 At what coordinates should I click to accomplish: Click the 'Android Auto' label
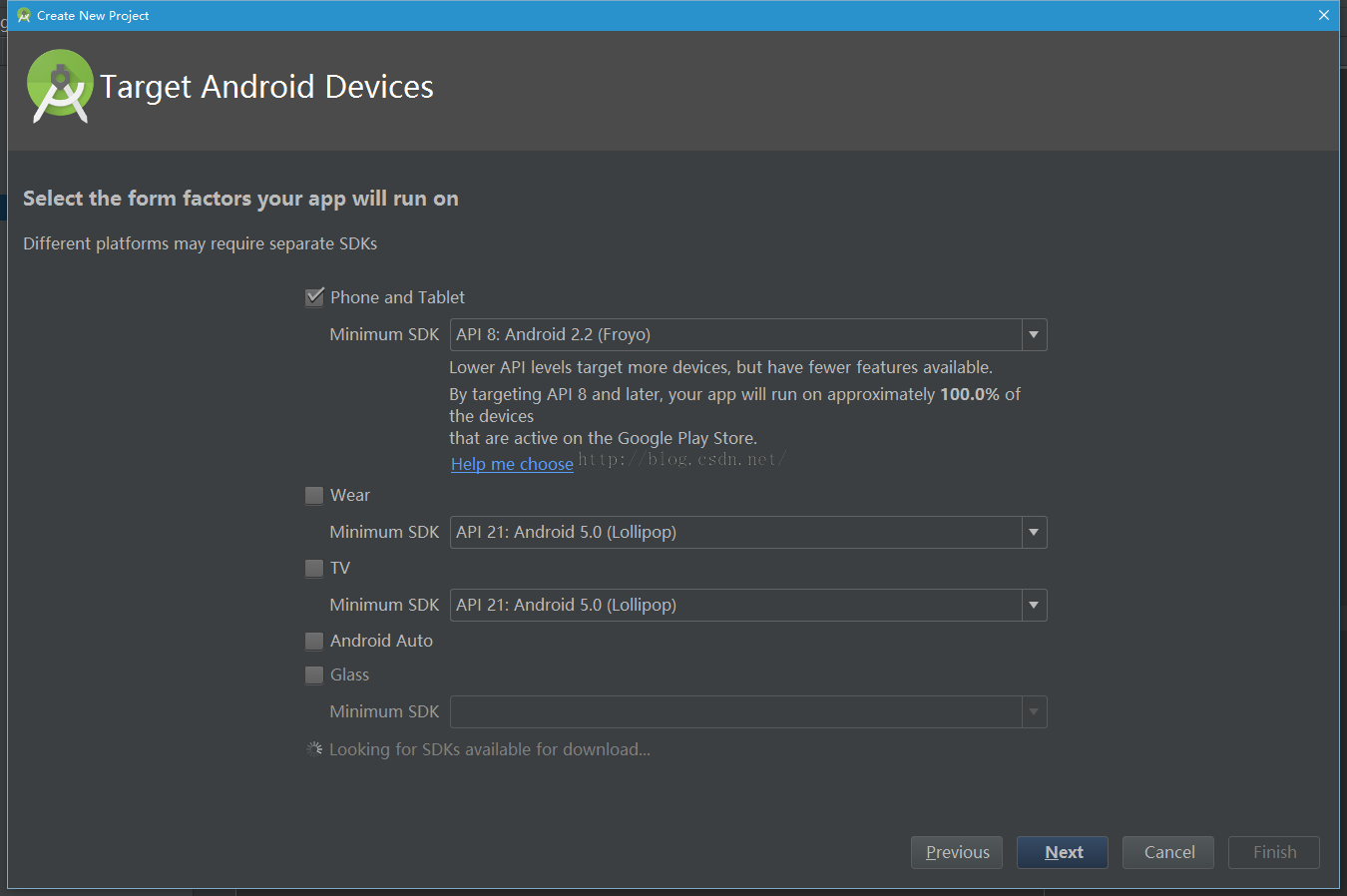tap(381, 641)
